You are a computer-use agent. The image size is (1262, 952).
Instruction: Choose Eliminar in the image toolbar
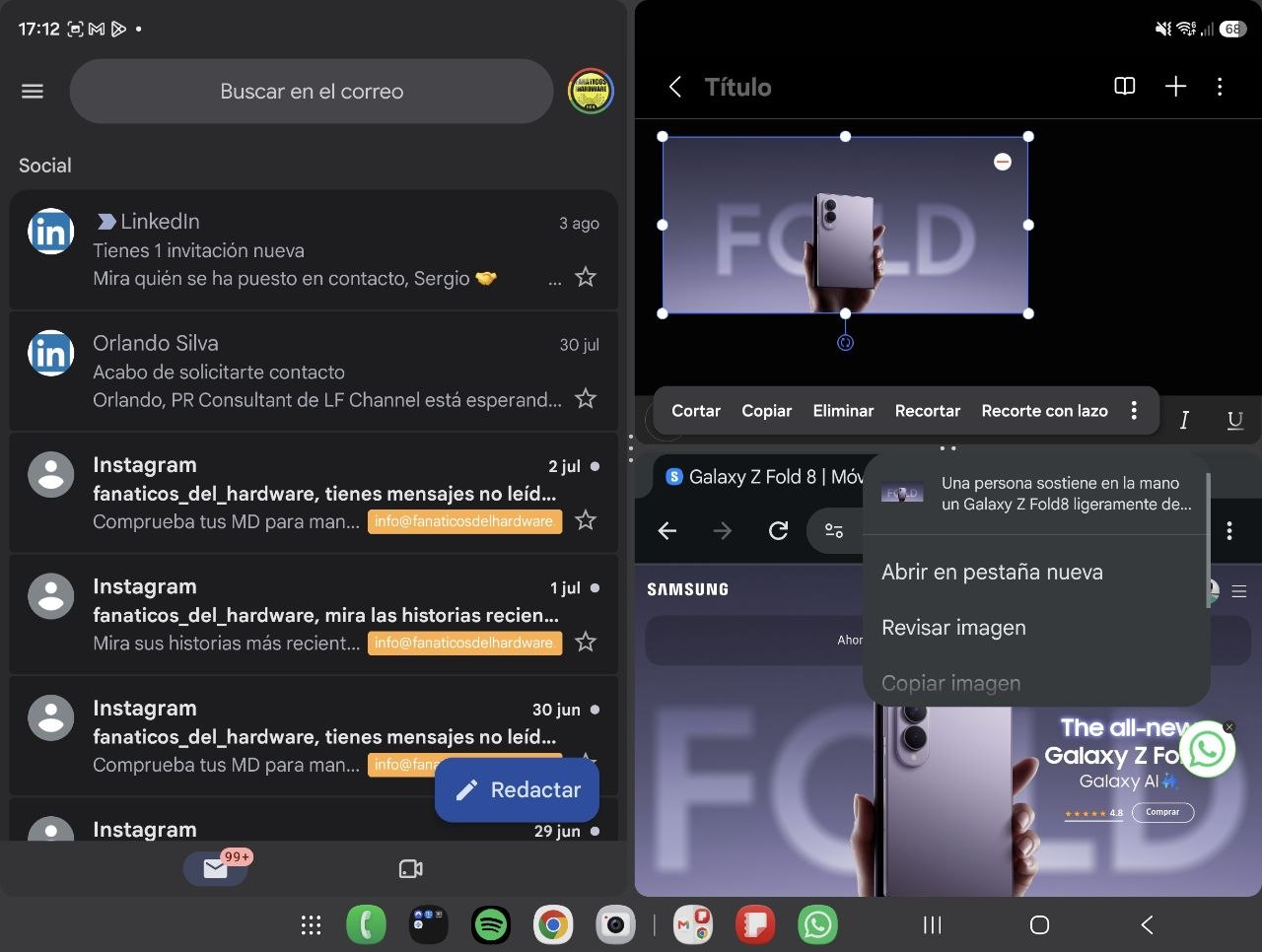tap(843, 411)
